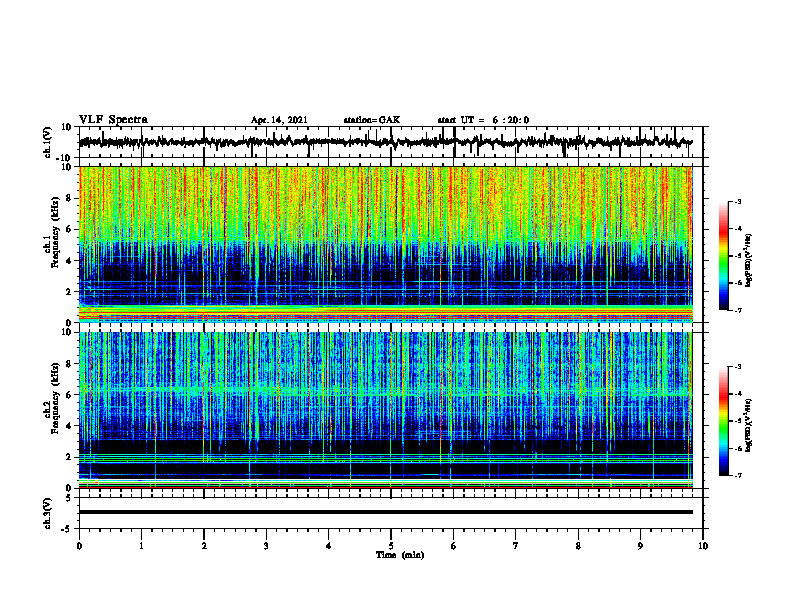
Task: Click the "5" tick on ch.3(V) axis
Action: (70, 498)
